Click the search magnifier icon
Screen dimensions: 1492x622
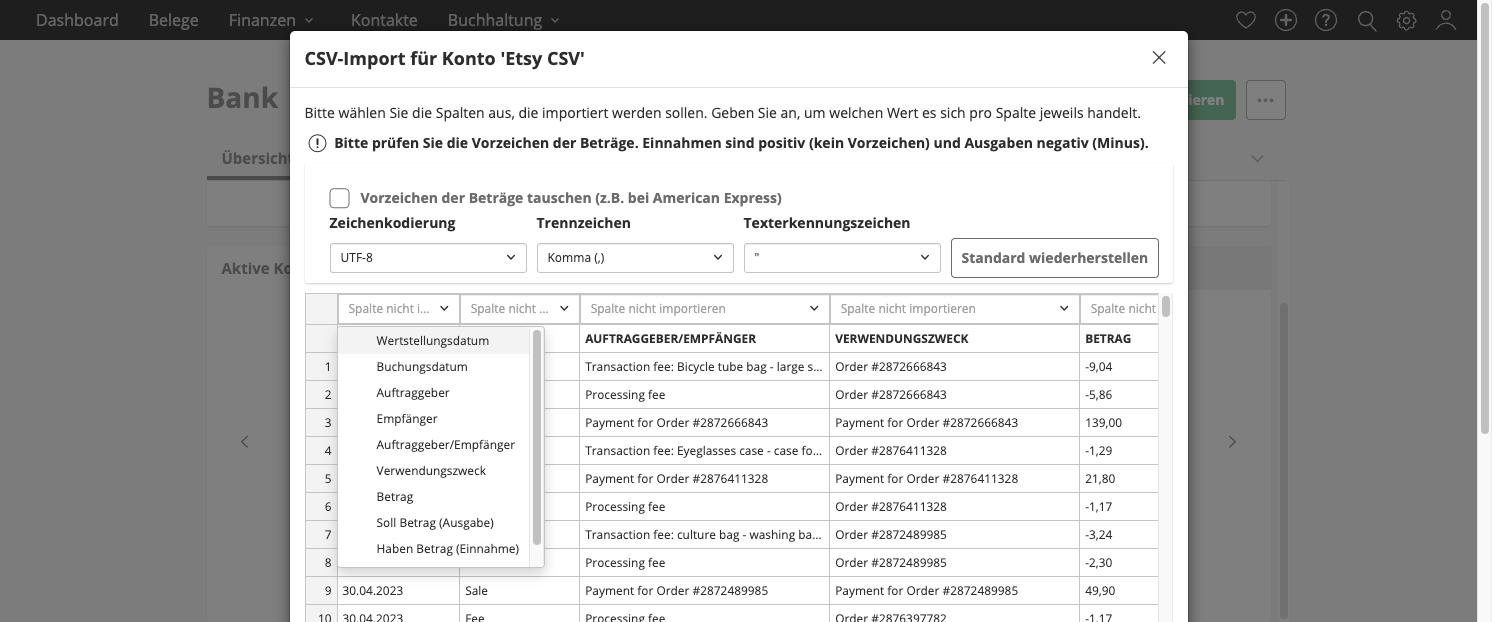pos(1366,20)
